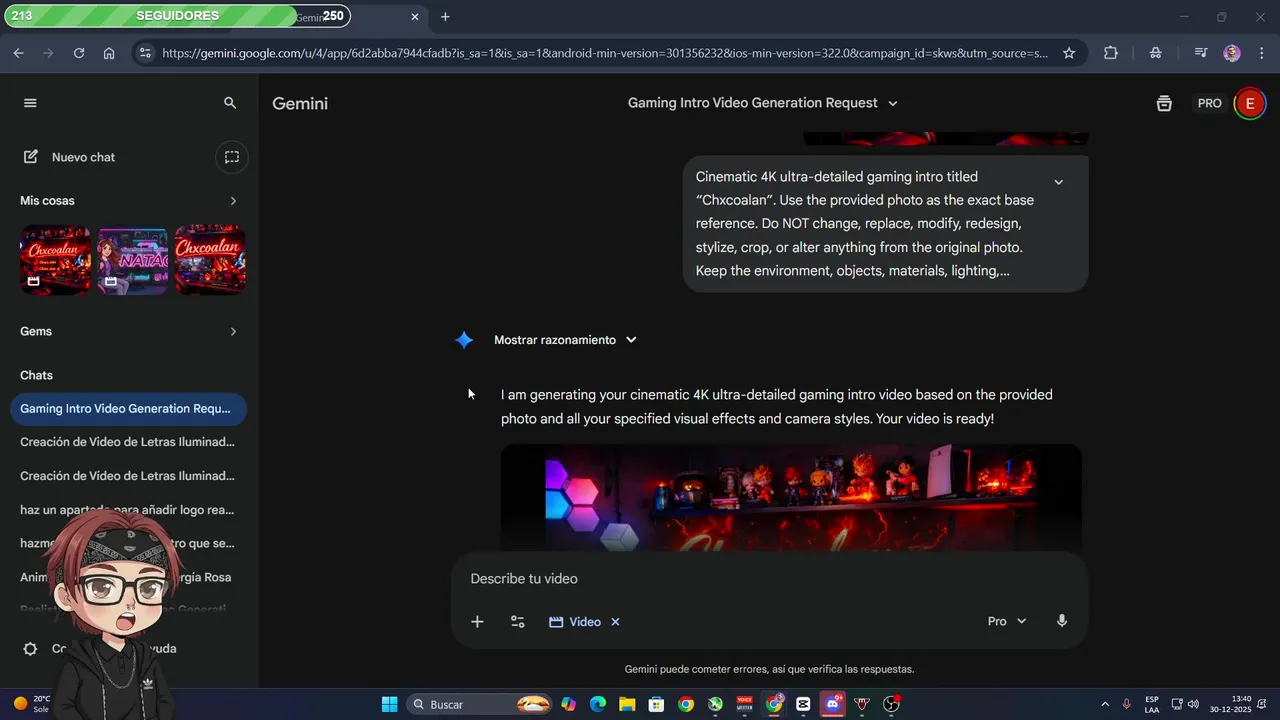Open 'haz un apartado para añadir logo' chat
The width and height of the screenshot is (1280, 720).
tap(128, 510)
